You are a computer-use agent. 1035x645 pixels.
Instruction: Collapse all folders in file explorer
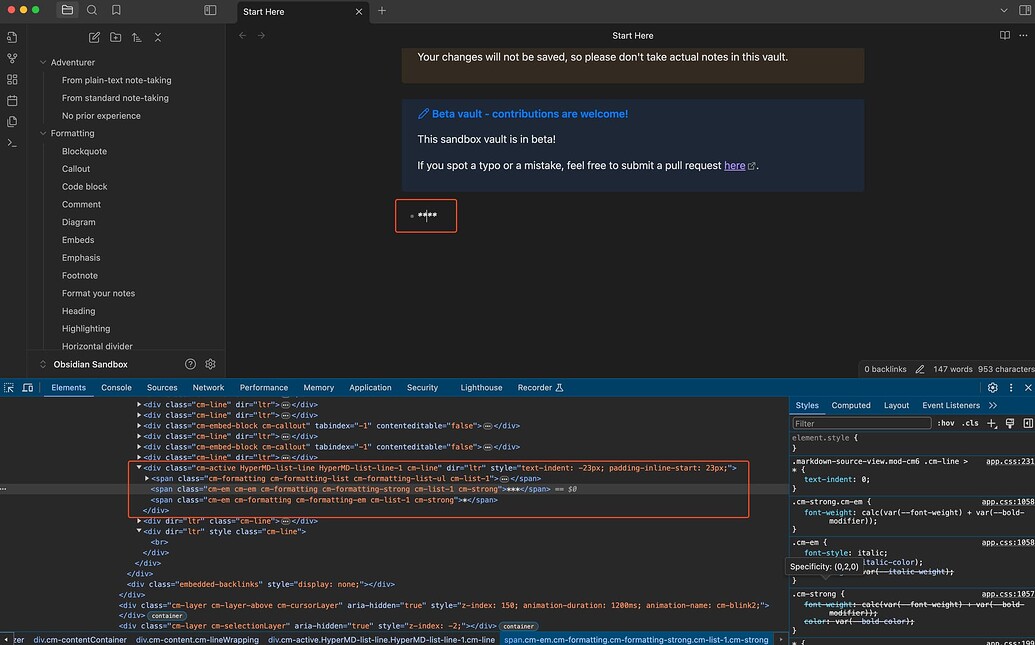[158, 38]
